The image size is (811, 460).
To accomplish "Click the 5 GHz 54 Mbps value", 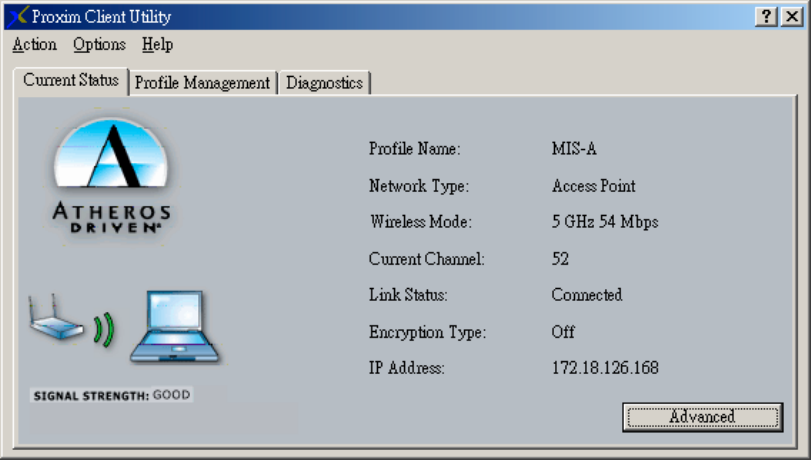I will tap(605, 222).
